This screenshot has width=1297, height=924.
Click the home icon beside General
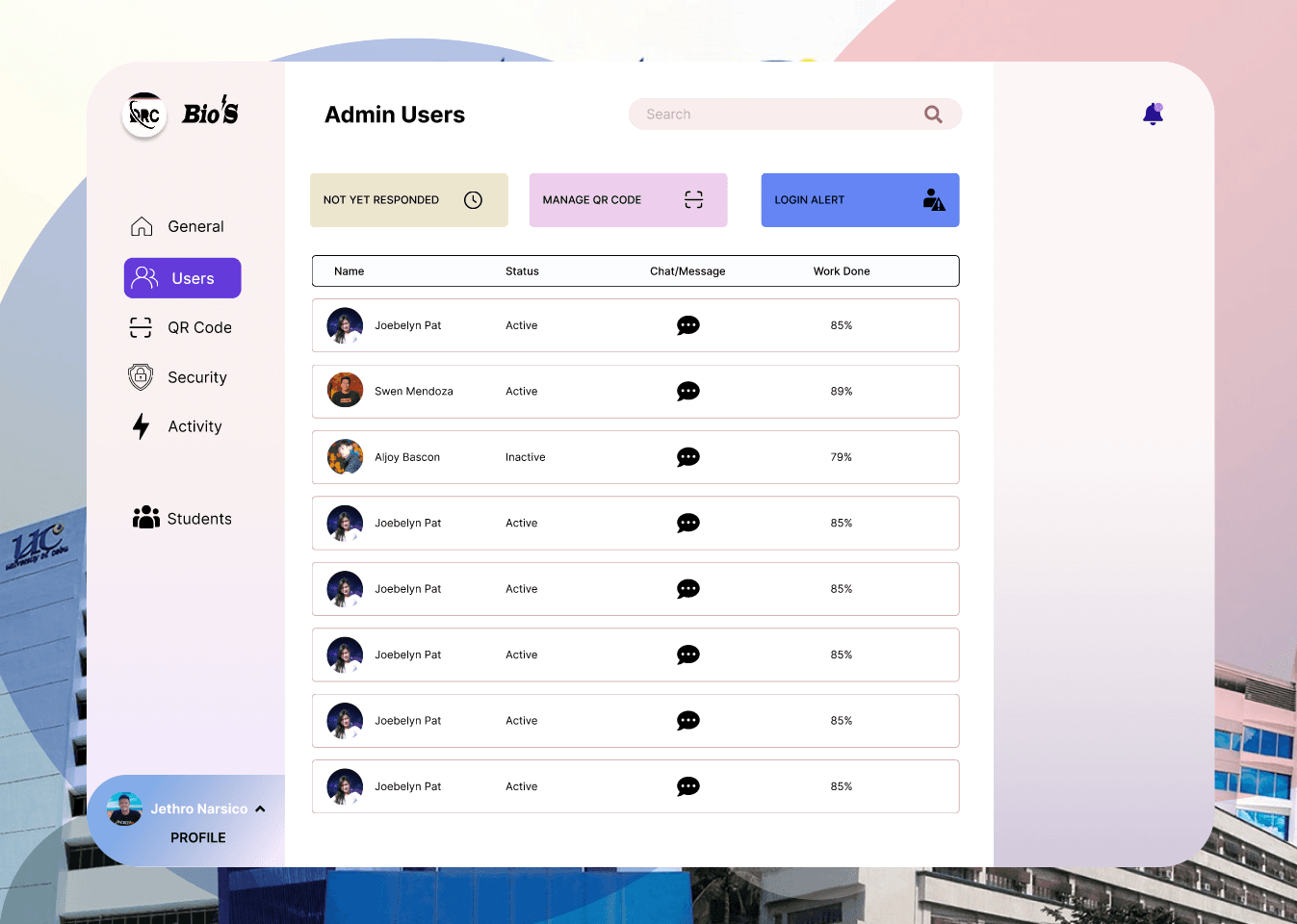click(x=142, y=226)
